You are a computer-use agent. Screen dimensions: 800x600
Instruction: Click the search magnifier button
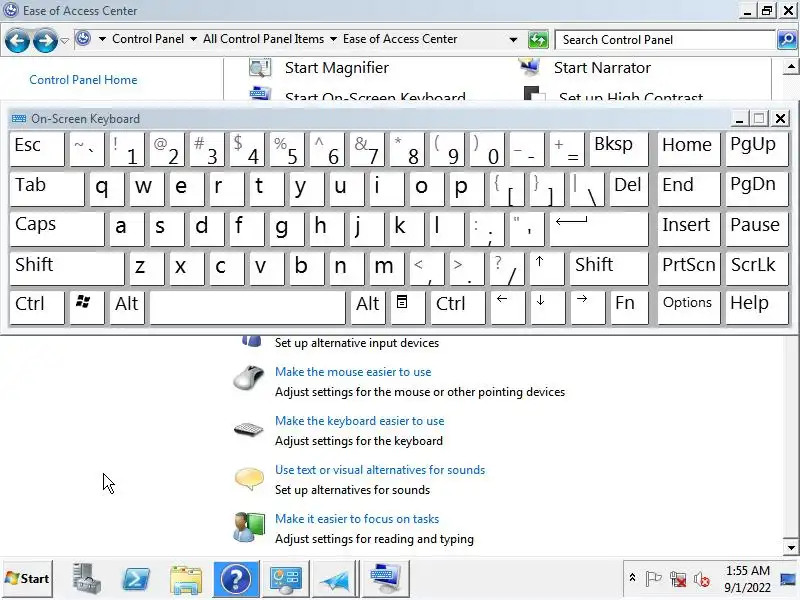coord(787,39)
